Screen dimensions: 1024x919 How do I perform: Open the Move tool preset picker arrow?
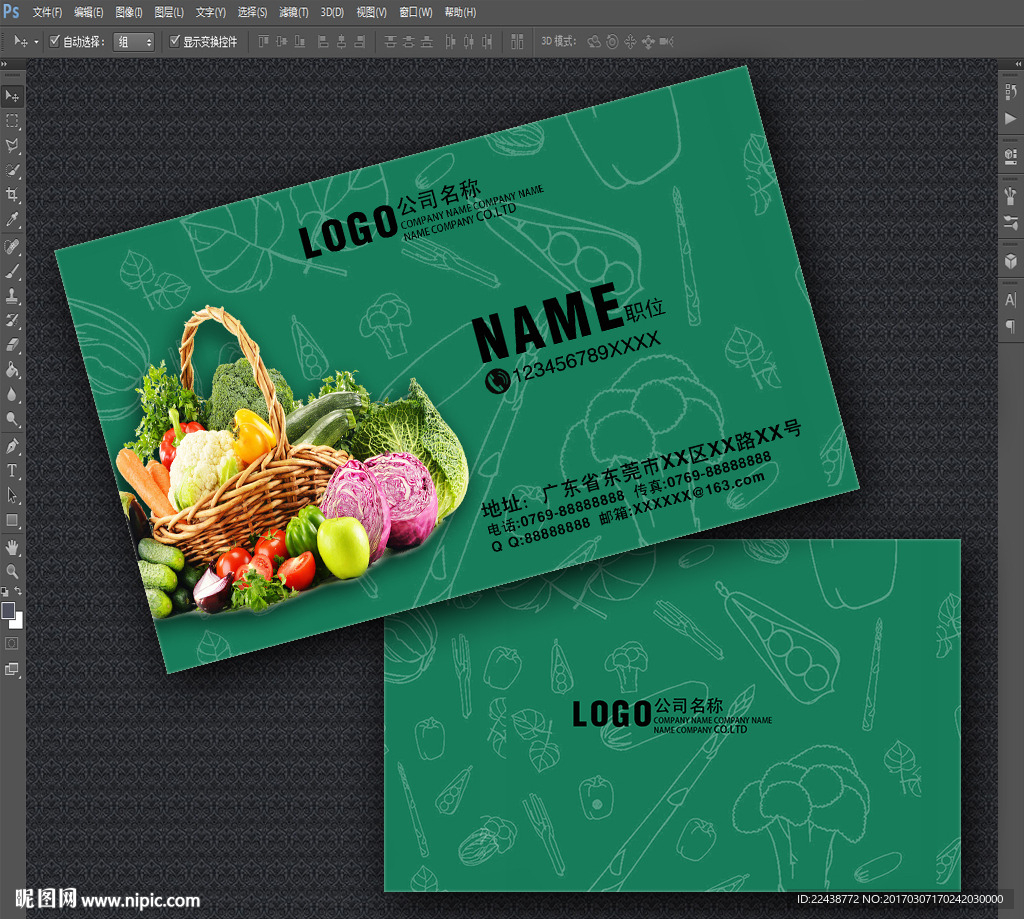tap(37, 42)
